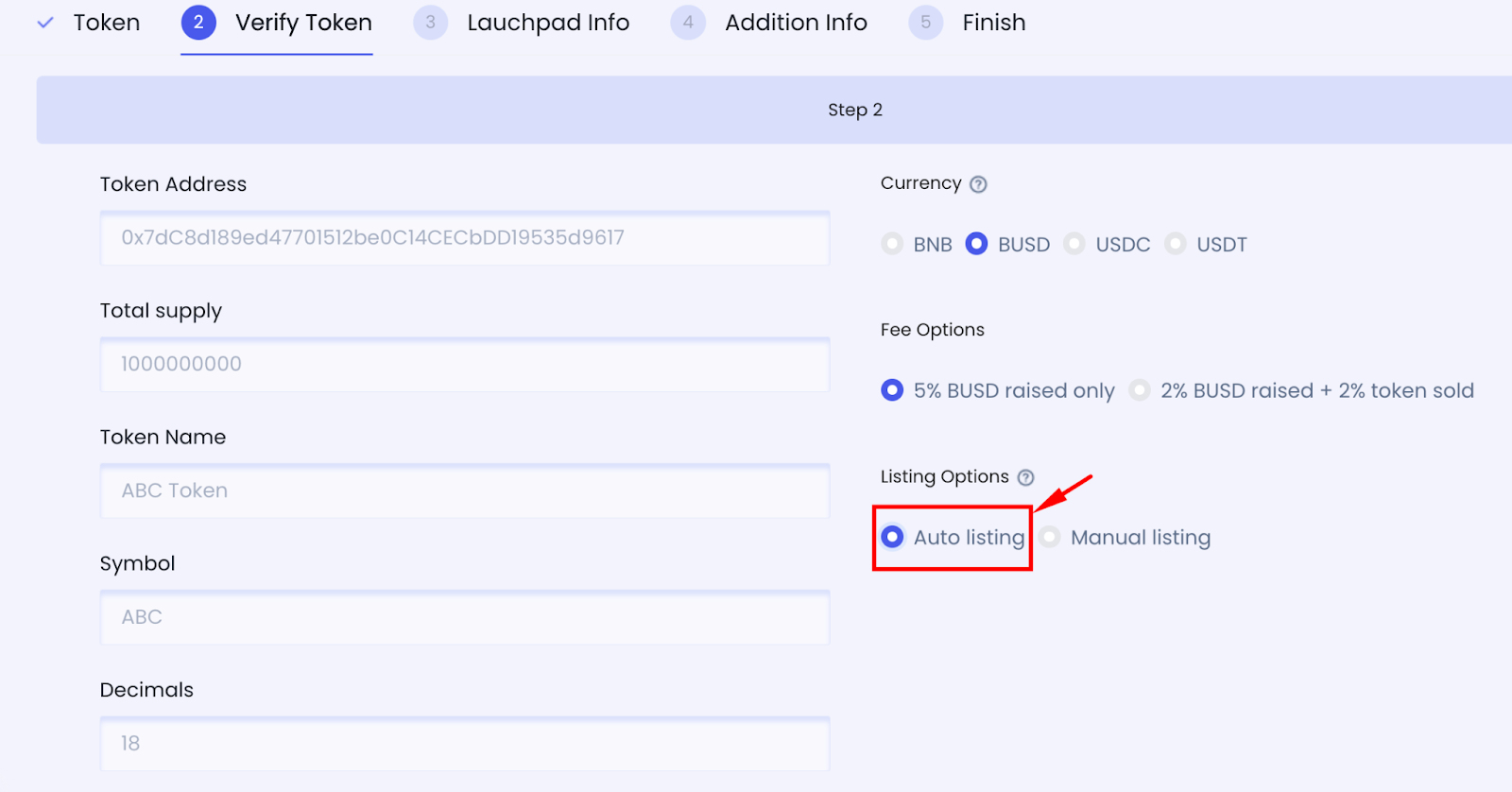The height and width of the screenshot is (792, 1512).
Task: Click the step 5 number circle
Action: coord(925,23)
